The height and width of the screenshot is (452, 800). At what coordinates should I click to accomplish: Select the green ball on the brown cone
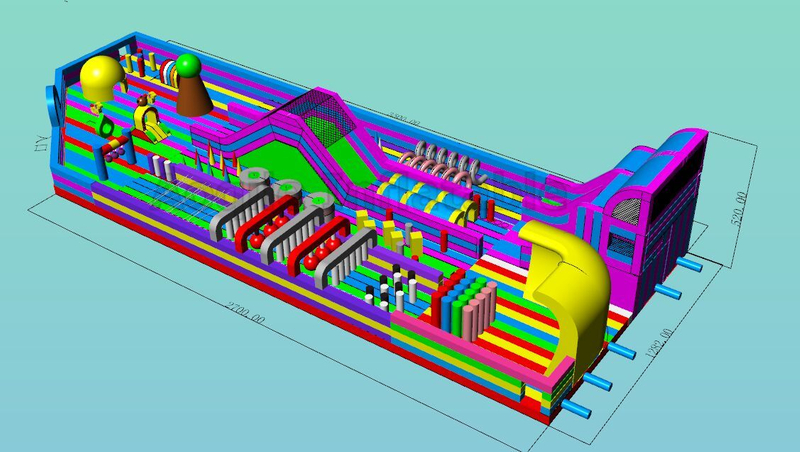[x=189, y=68]
